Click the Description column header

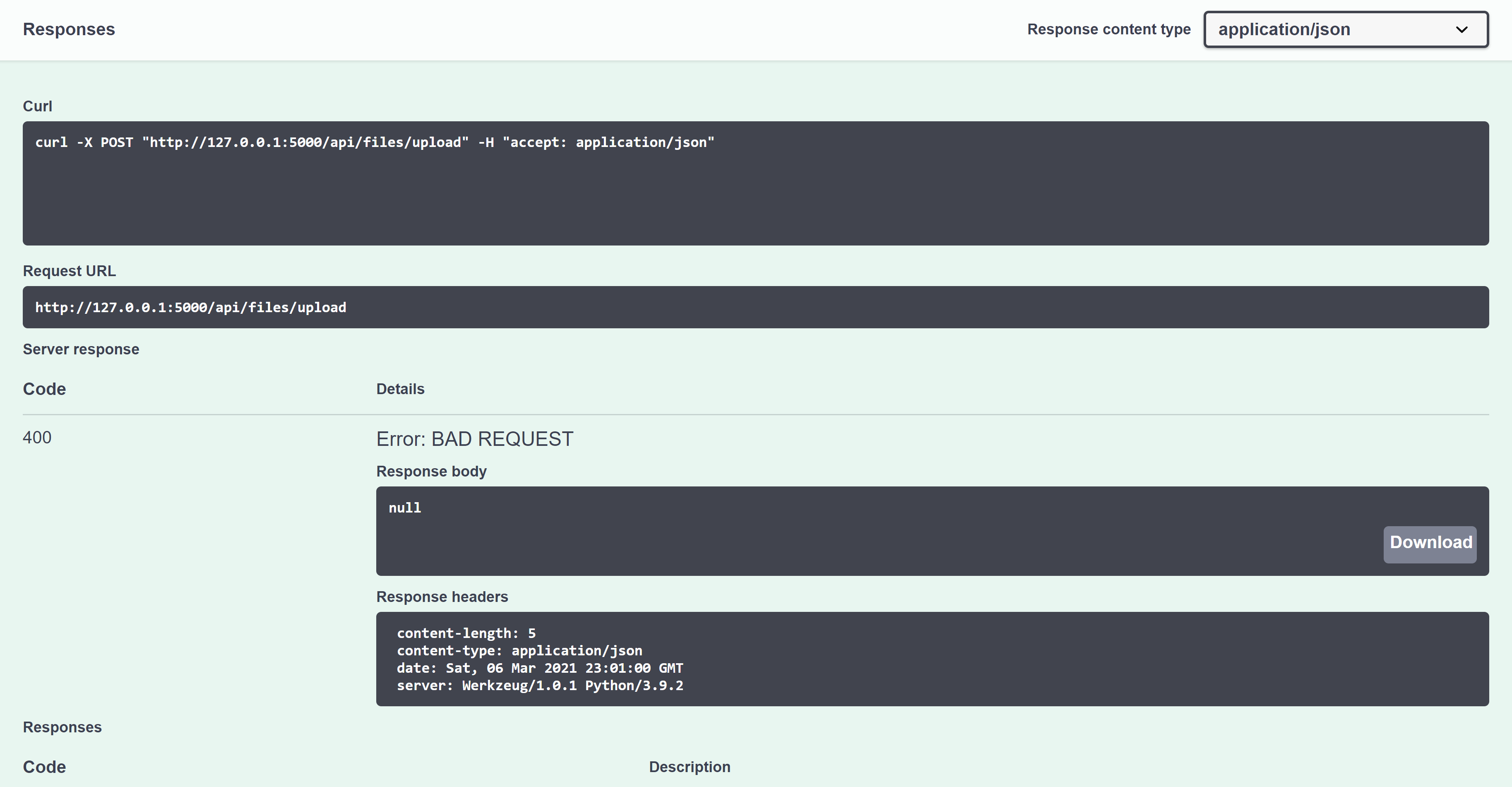689,767
